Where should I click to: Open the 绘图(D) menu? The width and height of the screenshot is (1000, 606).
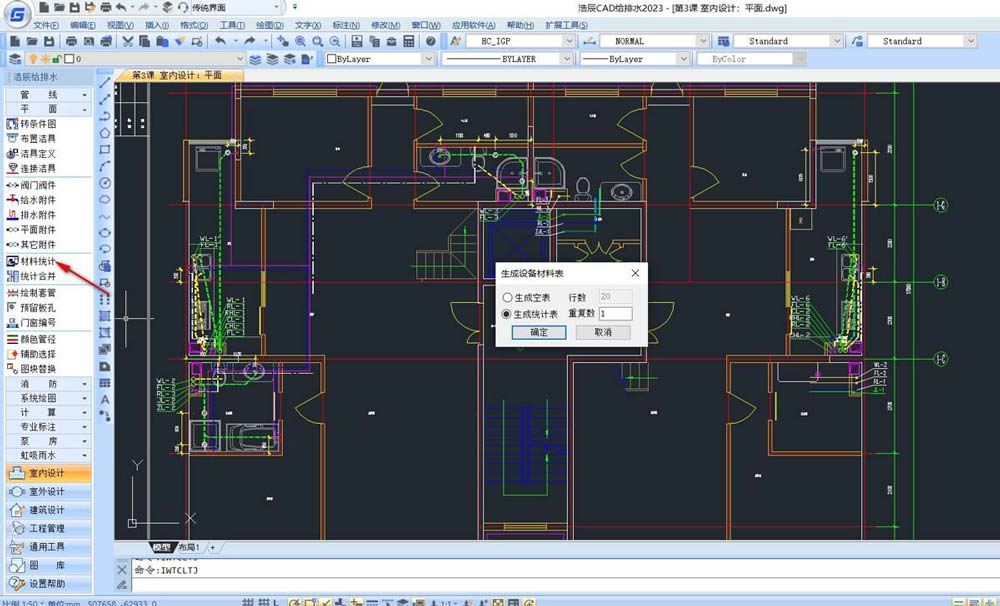268,25
